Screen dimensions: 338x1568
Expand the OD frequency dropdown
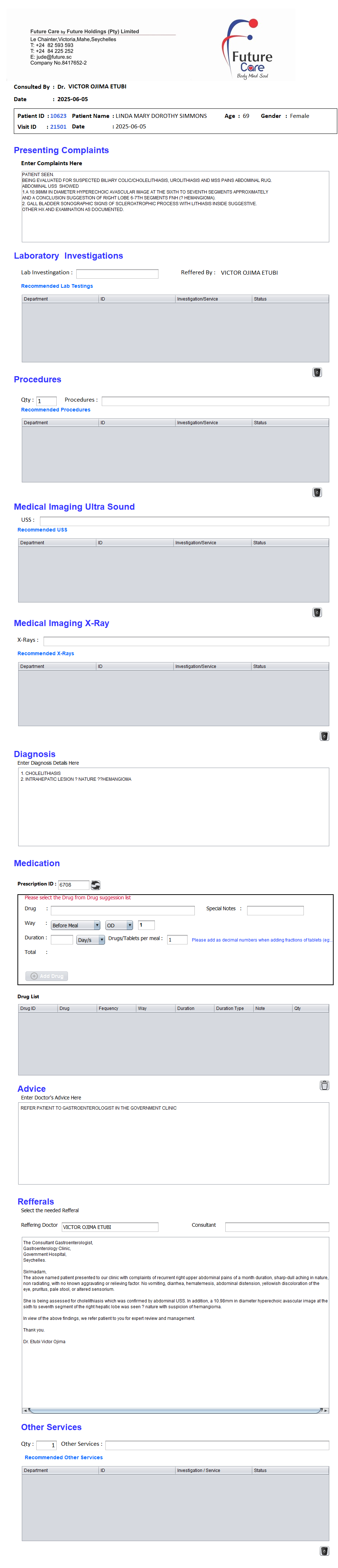pyautogui.click(x=119, y=924)
